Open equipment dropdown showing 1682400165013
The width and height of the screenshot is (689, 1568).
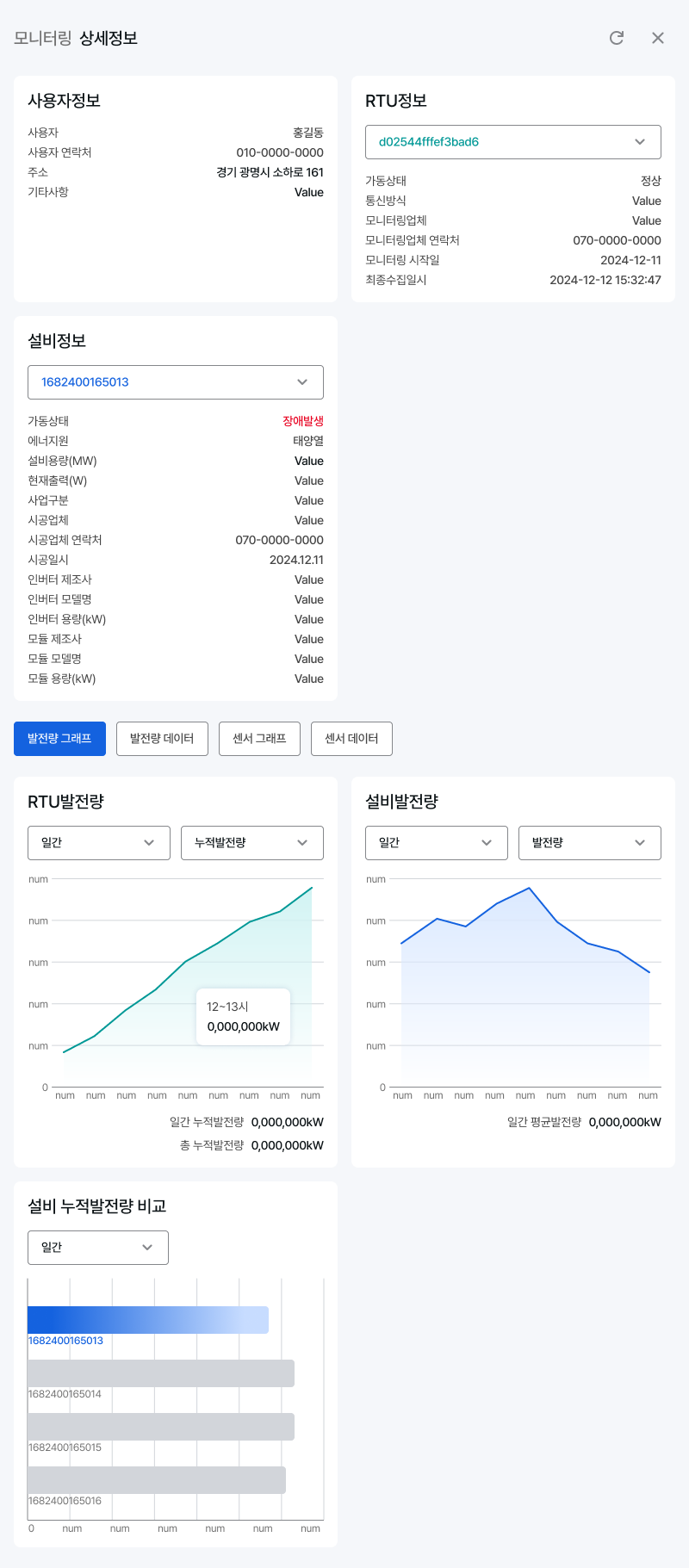coord(176,382)
